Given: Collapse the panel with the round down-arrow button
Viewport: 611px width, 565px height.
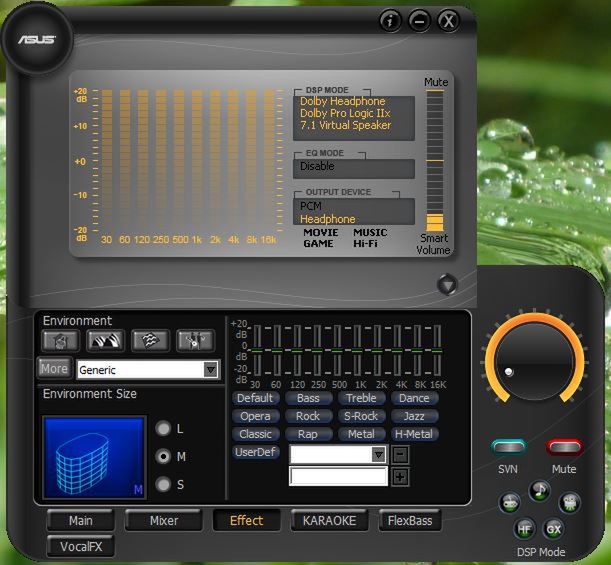Looking at the screenshot, I should pyautogui.click(x=447, y=284).
